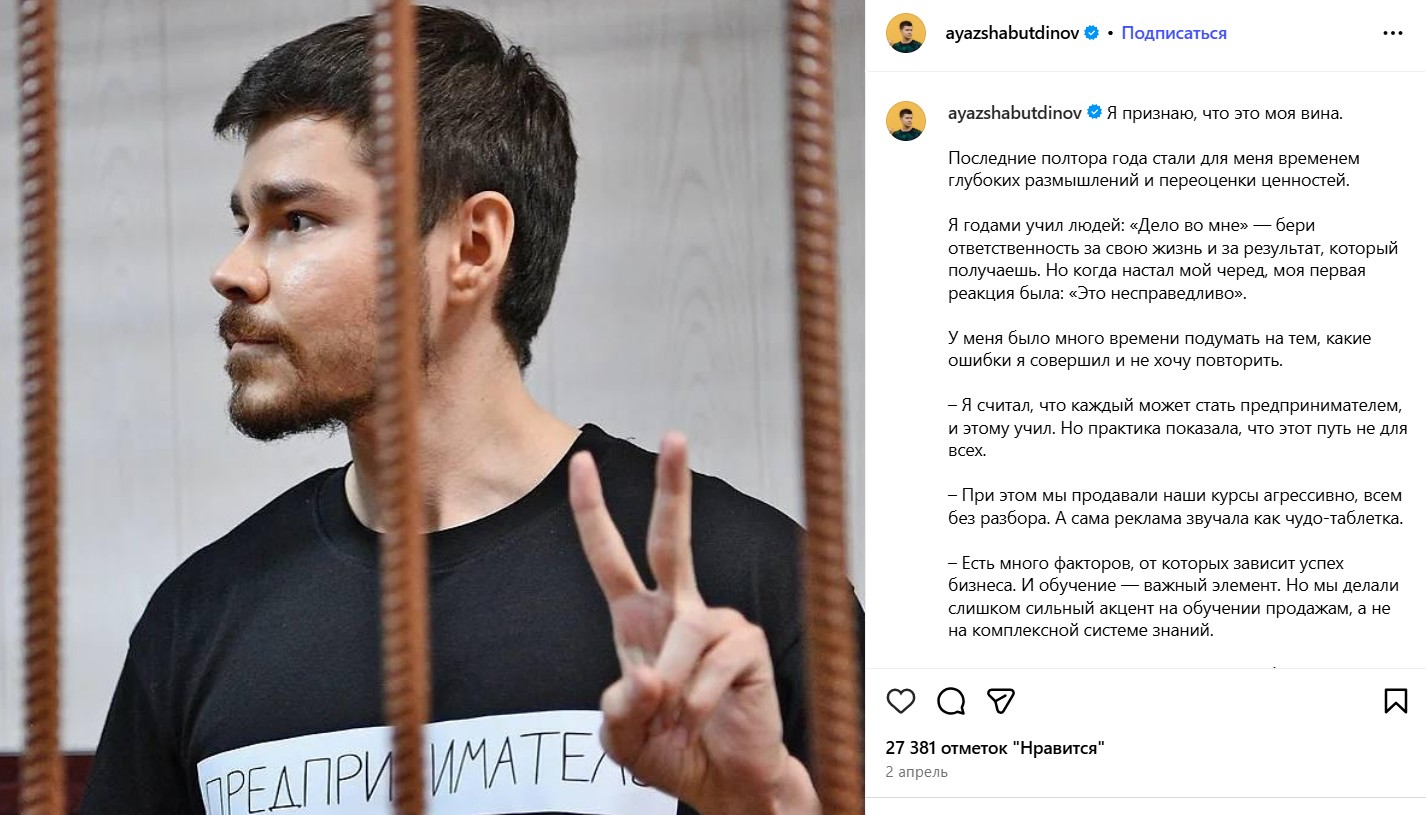Image resolution: width=1426 pixels, height=815 pixels.
Task: Share post using the paper plane icon
Action: coord(1001,699)
